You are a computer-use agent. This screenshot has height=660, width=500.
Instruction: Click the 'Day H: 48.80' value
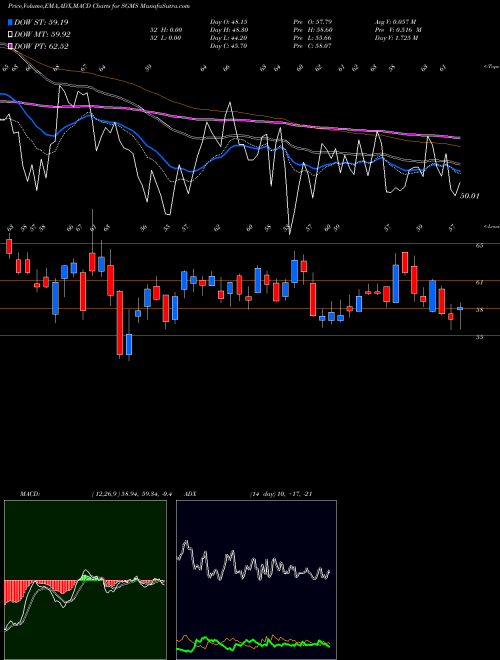(x=228, y=30)
